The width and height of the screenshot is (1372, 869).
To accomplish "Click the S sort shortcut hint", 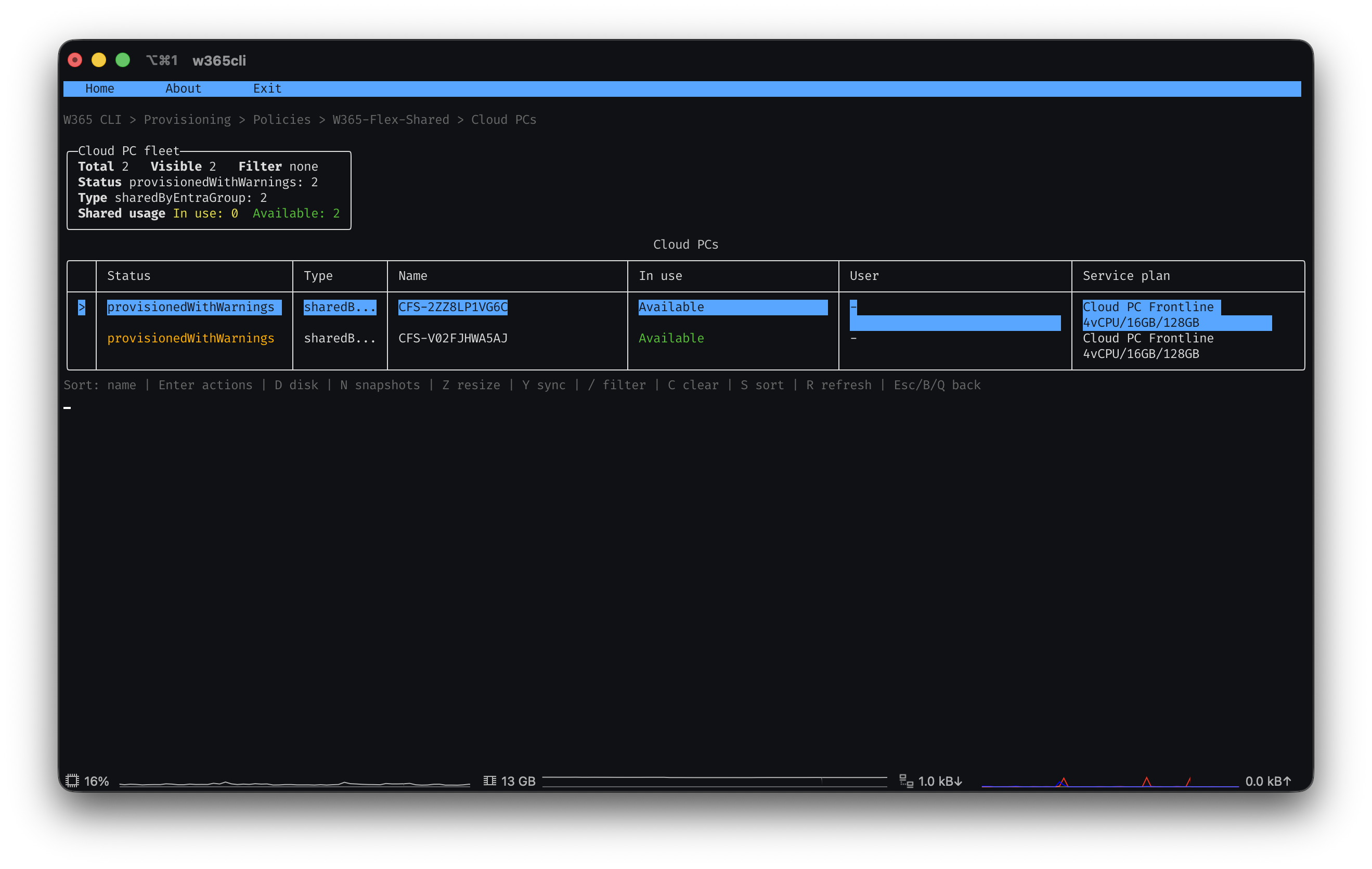I will 762,386.
